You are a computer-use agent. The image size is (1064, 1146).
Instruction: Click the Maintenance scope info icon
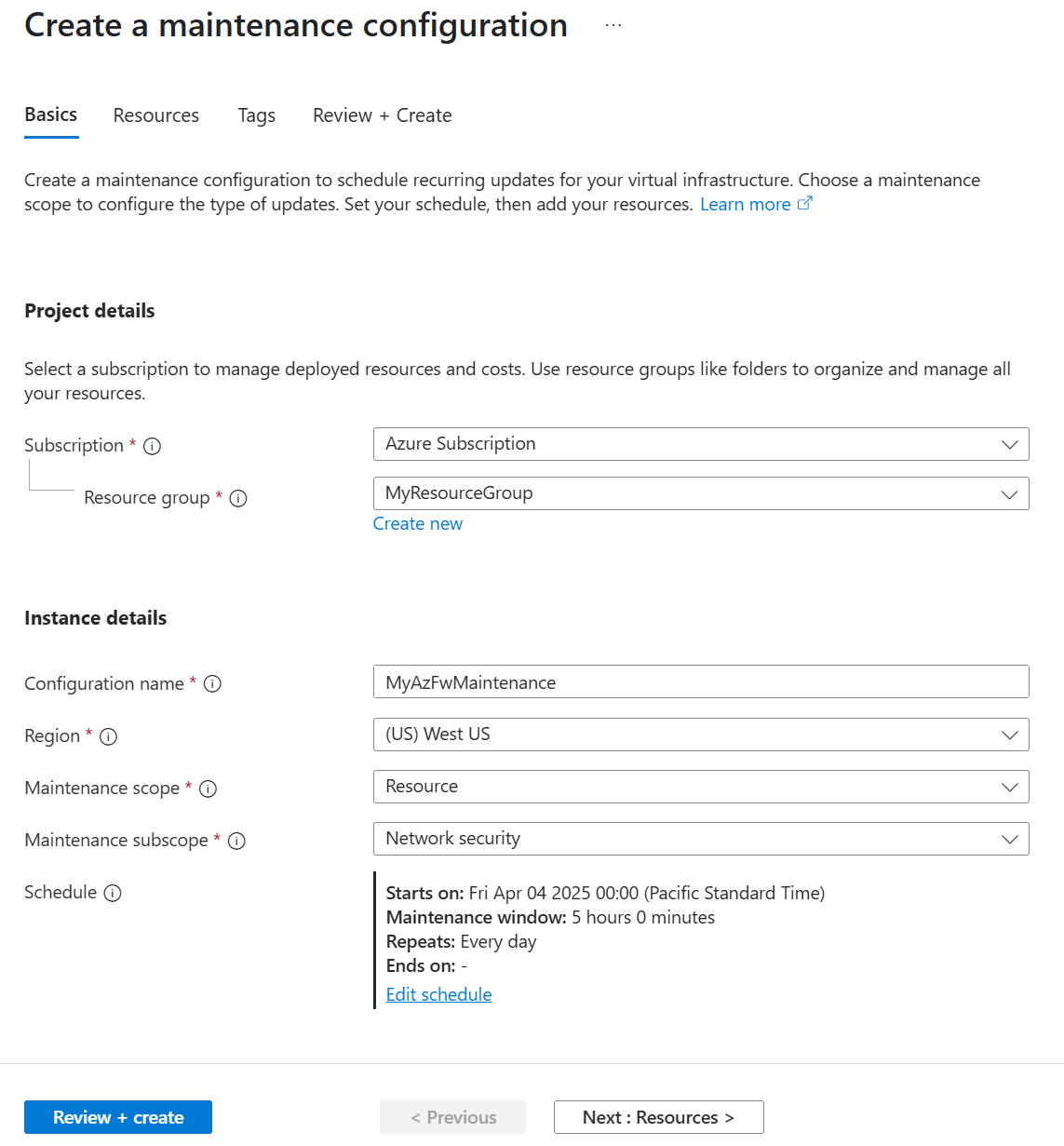tap(209, 789)
